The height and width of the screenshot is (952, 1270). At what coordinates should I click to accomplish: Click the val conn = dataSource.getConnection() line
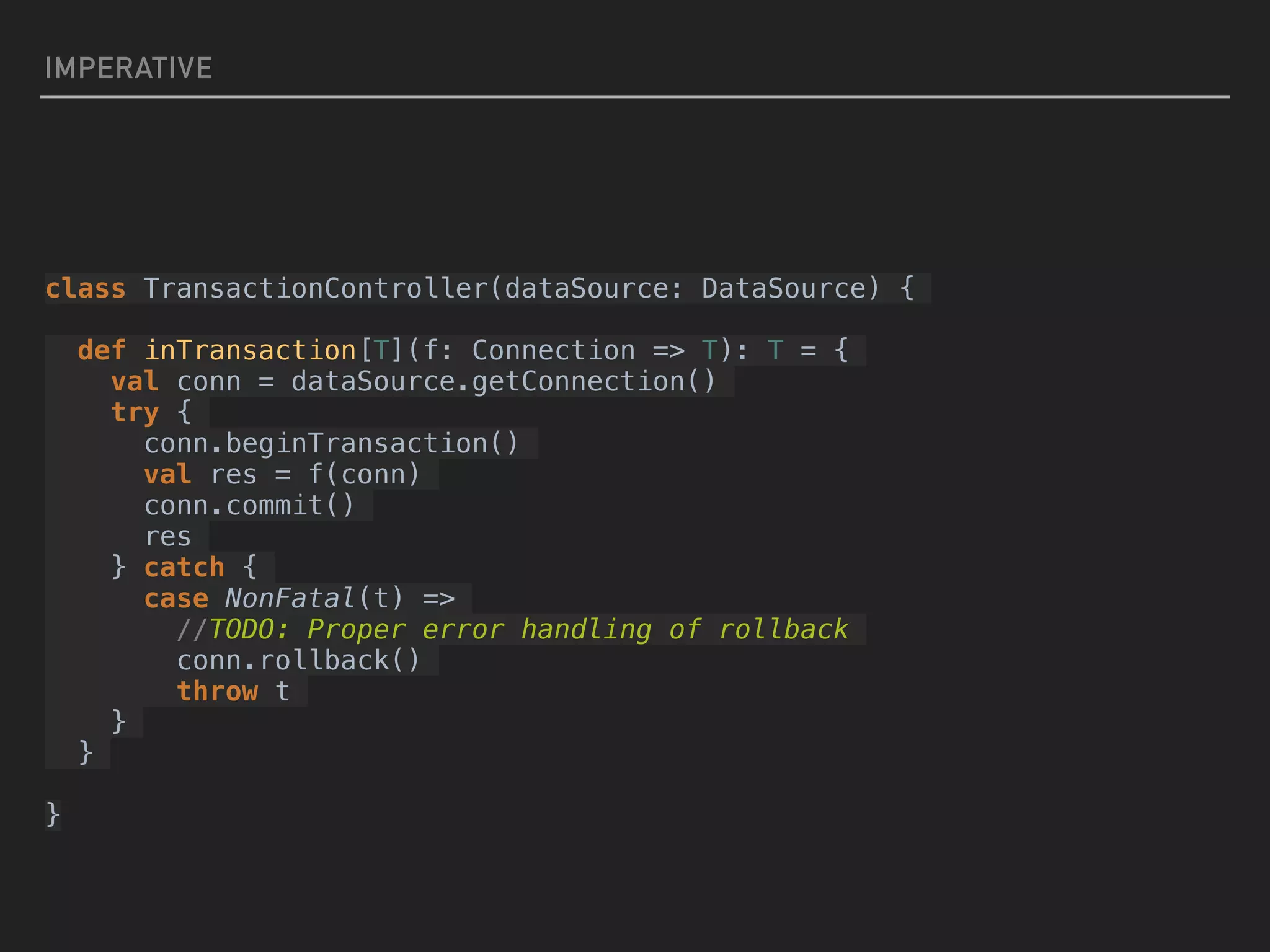(x=414, y=381)
